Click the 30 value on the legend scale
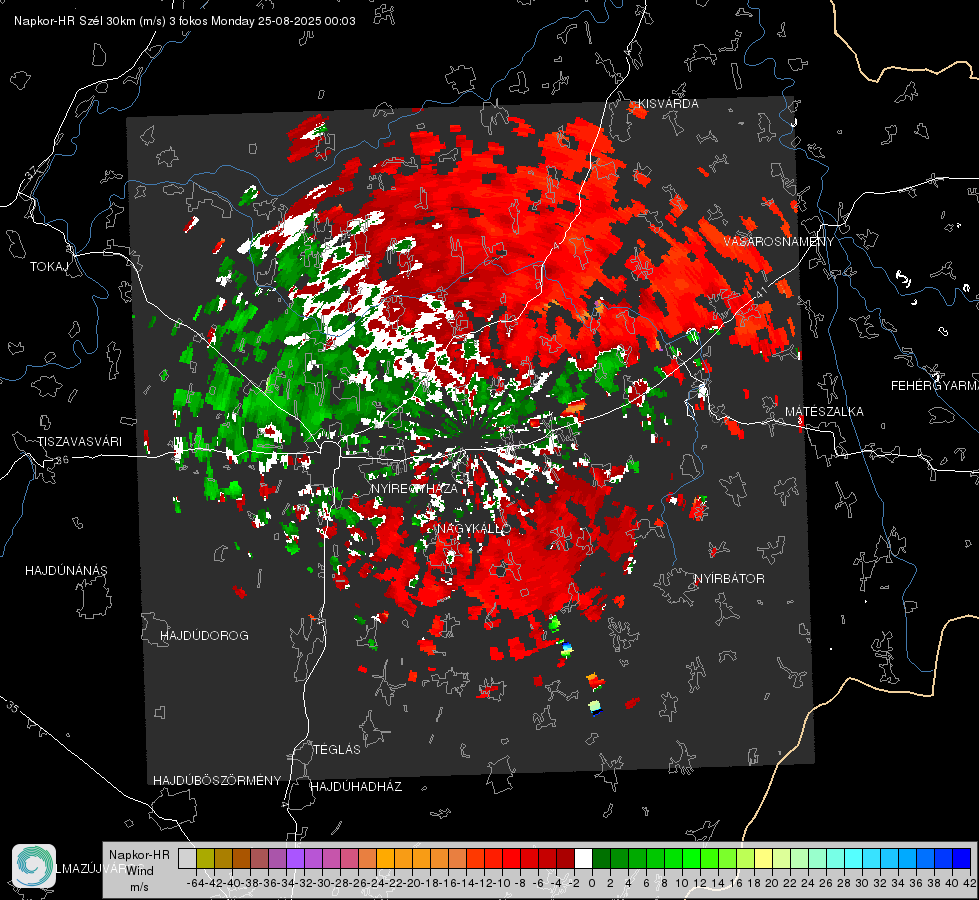 862,883
